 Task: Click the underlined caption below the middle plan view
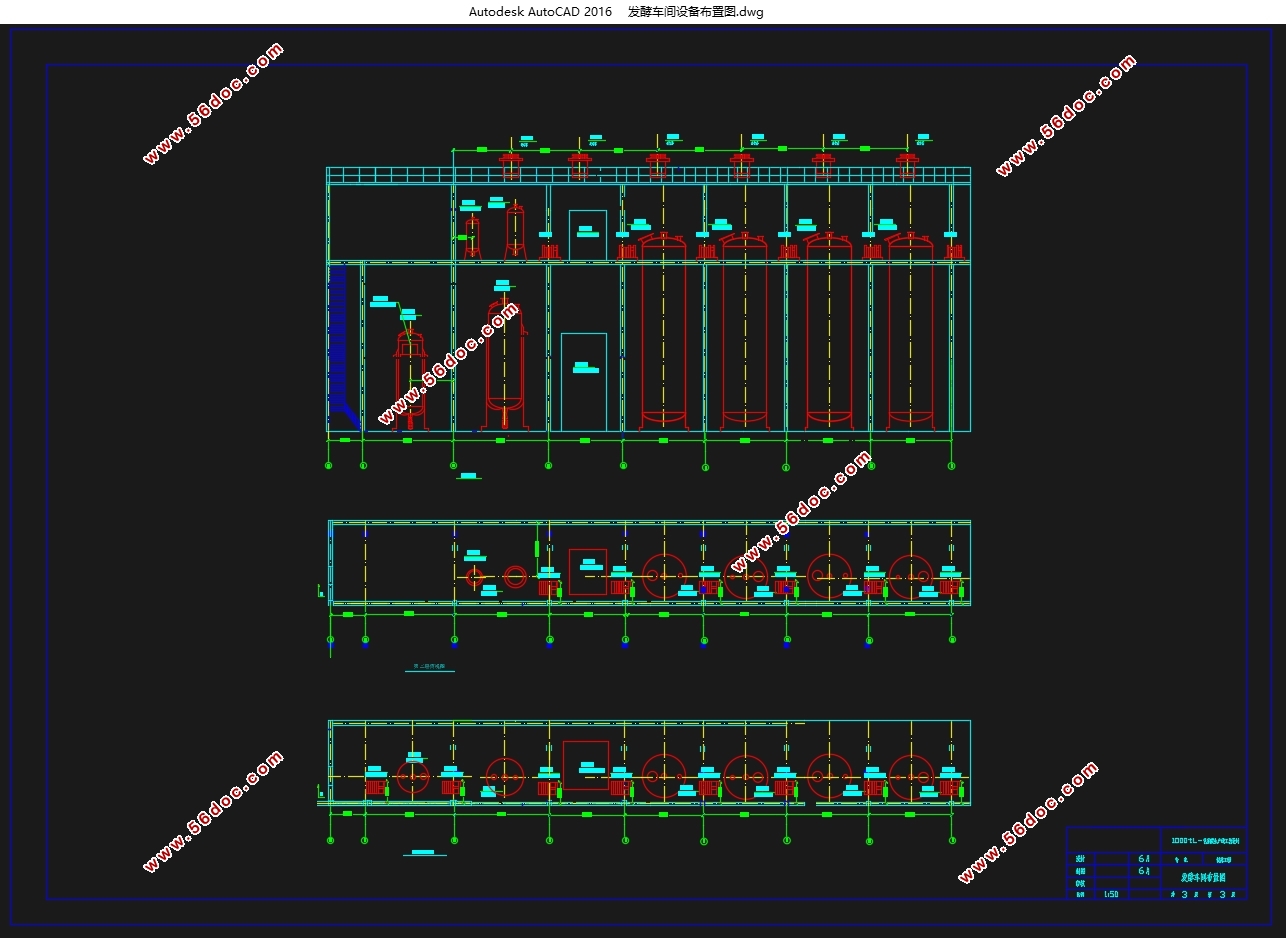tap(430, 667)
